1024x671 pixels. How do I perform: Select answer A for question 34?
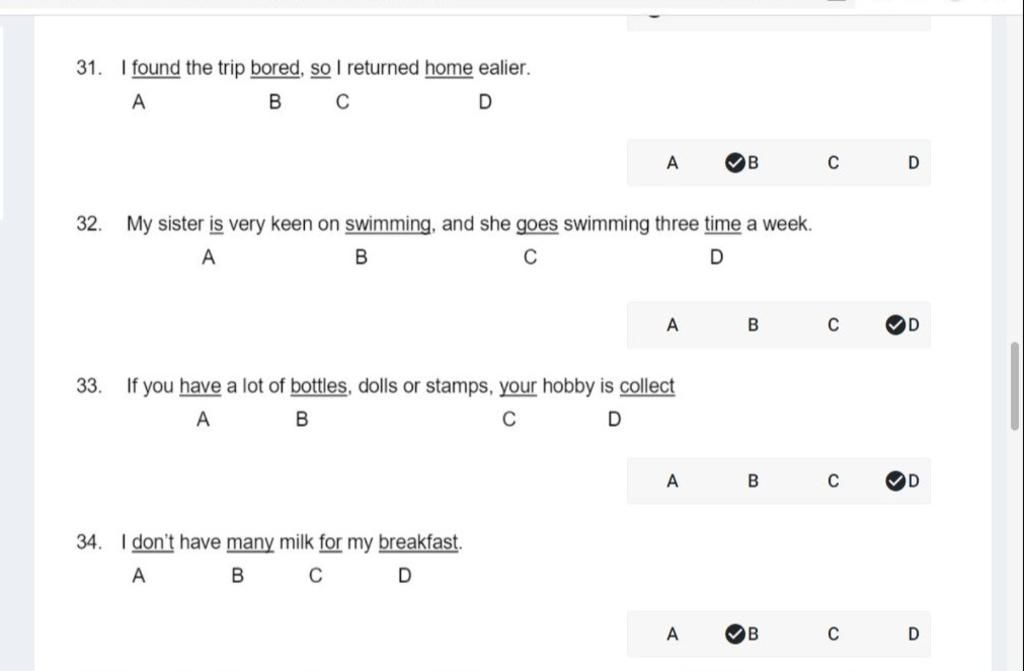[x=672, y=634]
